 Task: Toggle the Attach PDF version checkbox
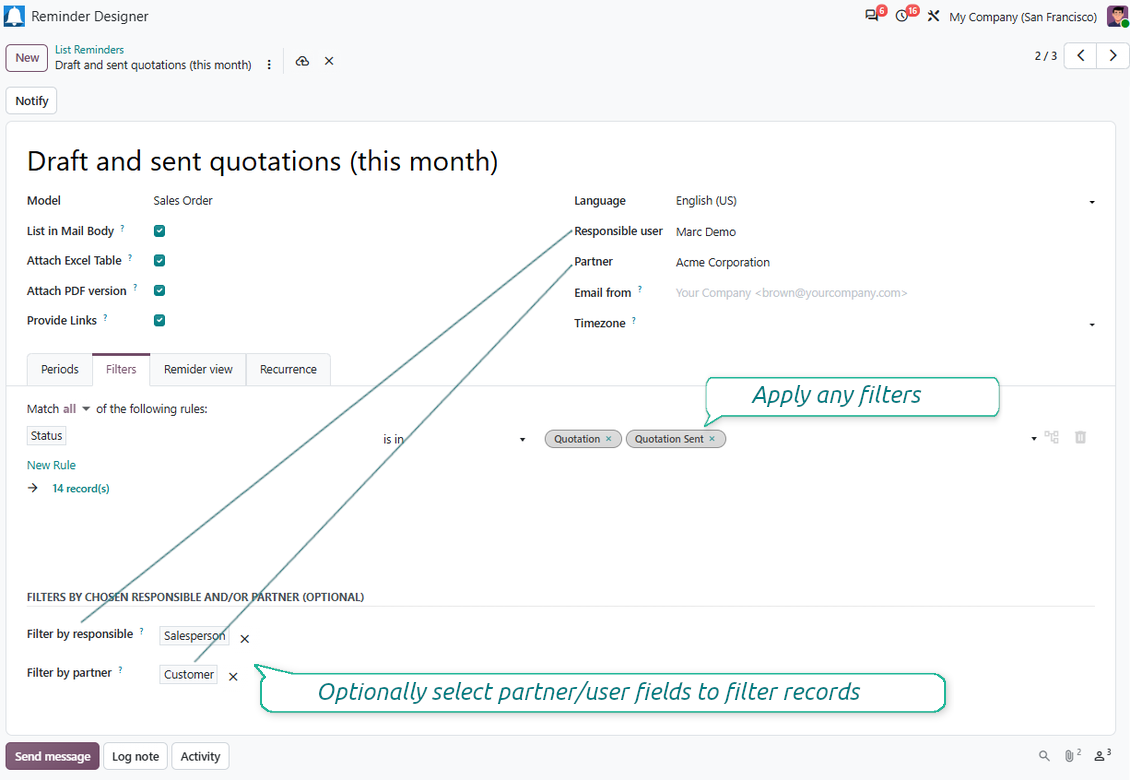click(x=159, y=291)
